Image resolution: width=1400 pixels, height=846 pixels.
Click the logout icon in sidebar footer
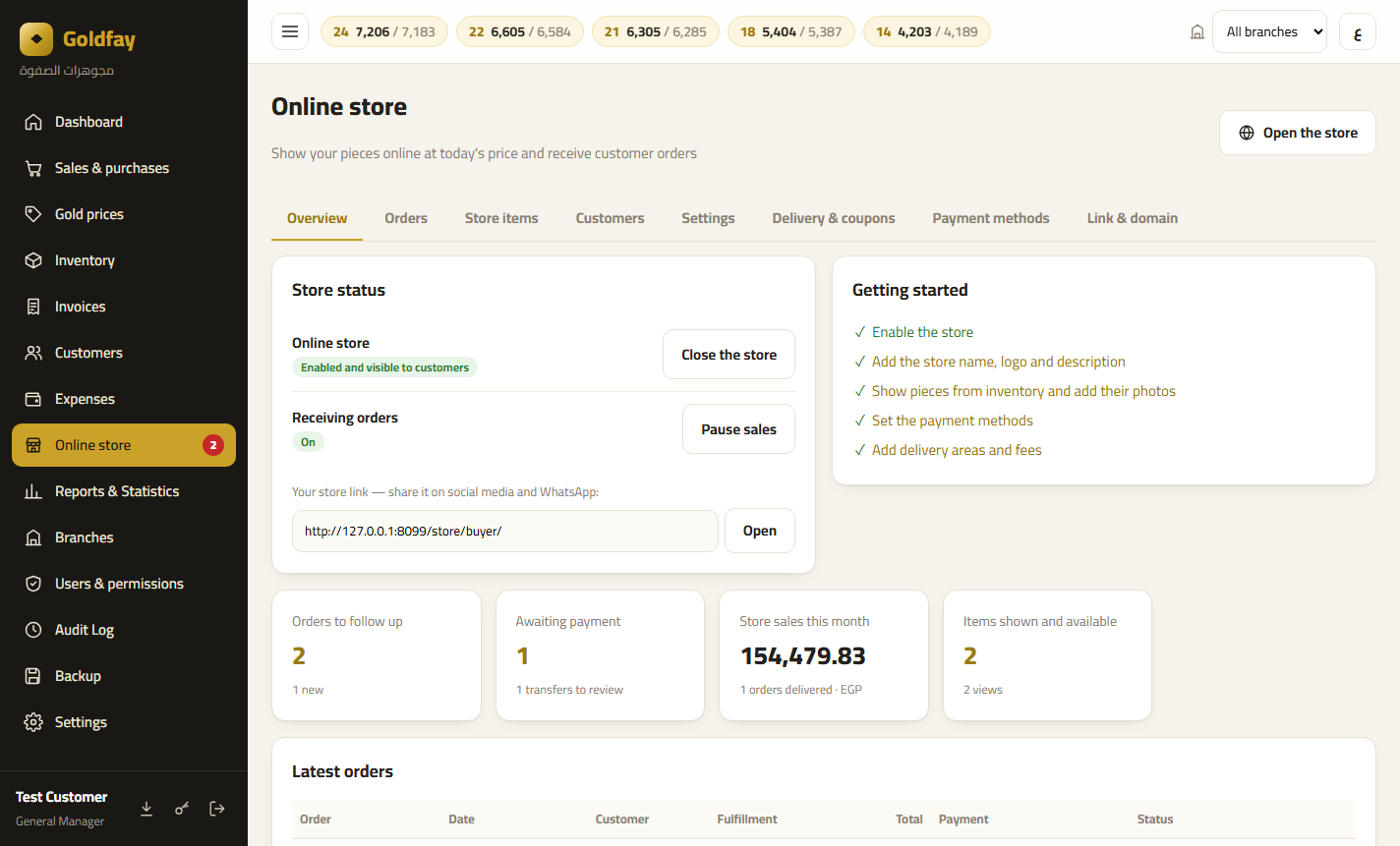point(217,809)
